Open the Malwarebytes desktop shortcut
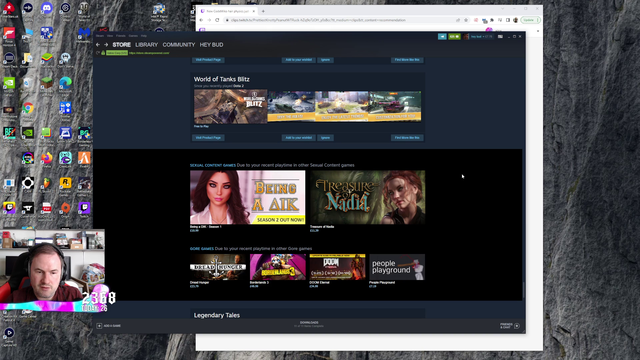Viewport: 640px width, 360px height. (84, 33)
